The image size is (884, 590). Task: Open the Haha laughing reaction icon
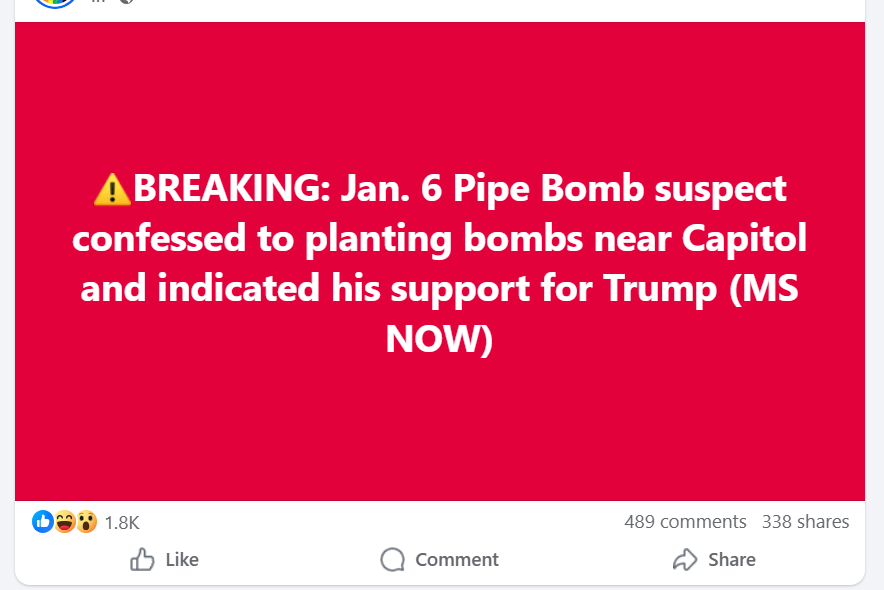coord(65,521)
